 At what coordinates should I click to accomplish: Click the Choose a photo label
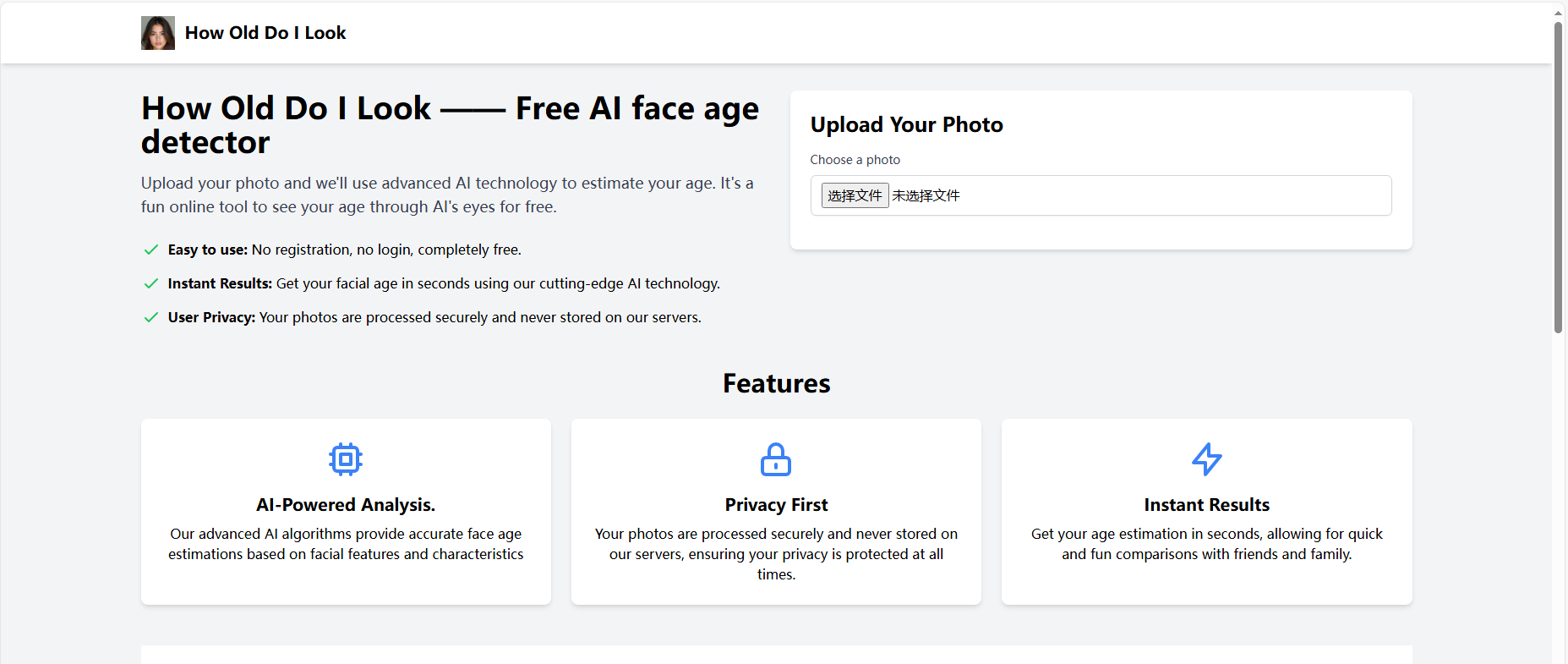tap(855, 160)
